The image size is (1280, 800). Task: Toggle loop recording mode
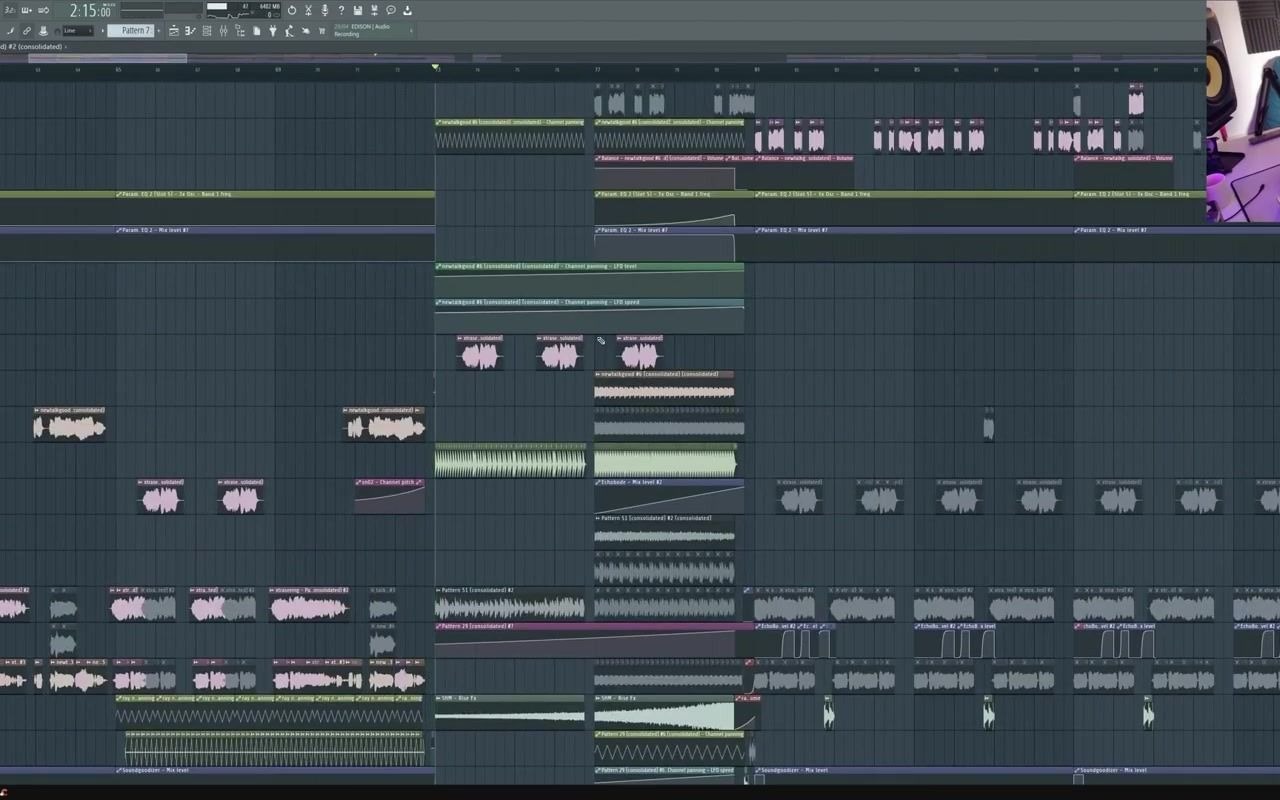43,10
